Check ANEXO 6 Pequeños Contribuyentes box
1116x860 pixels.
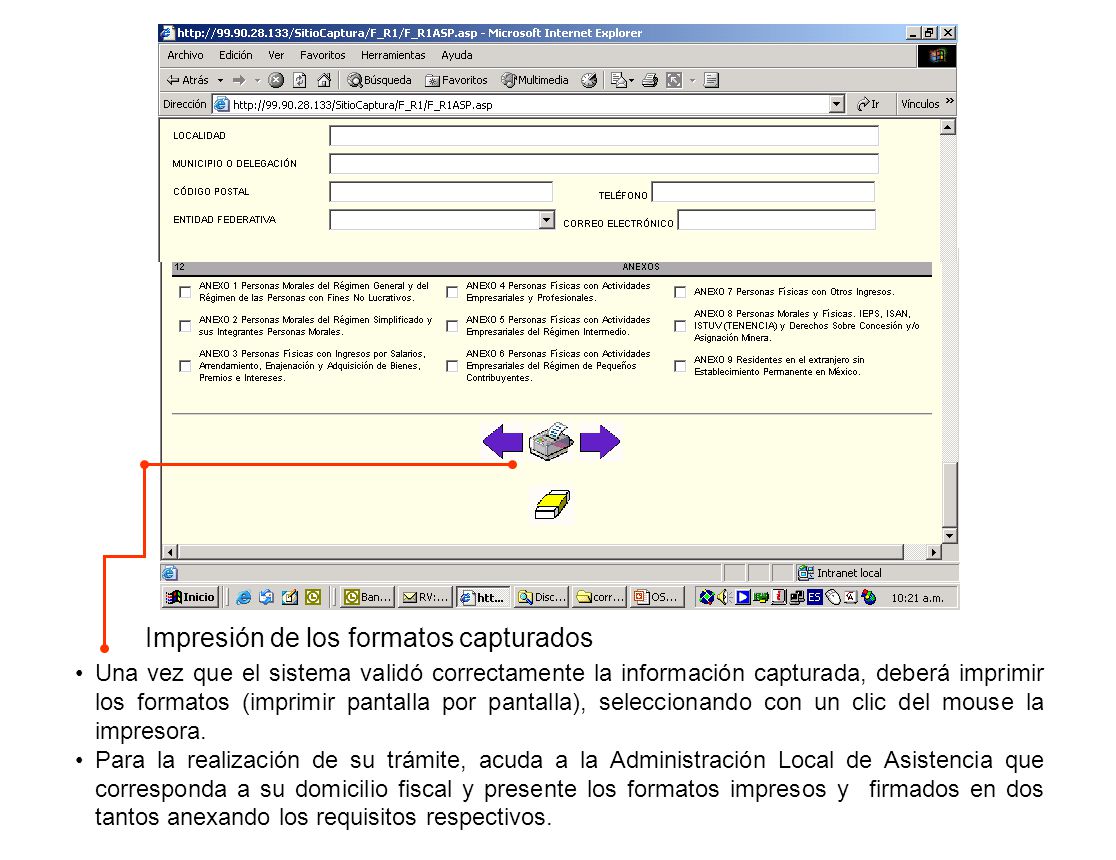click(x=452, y=366)
